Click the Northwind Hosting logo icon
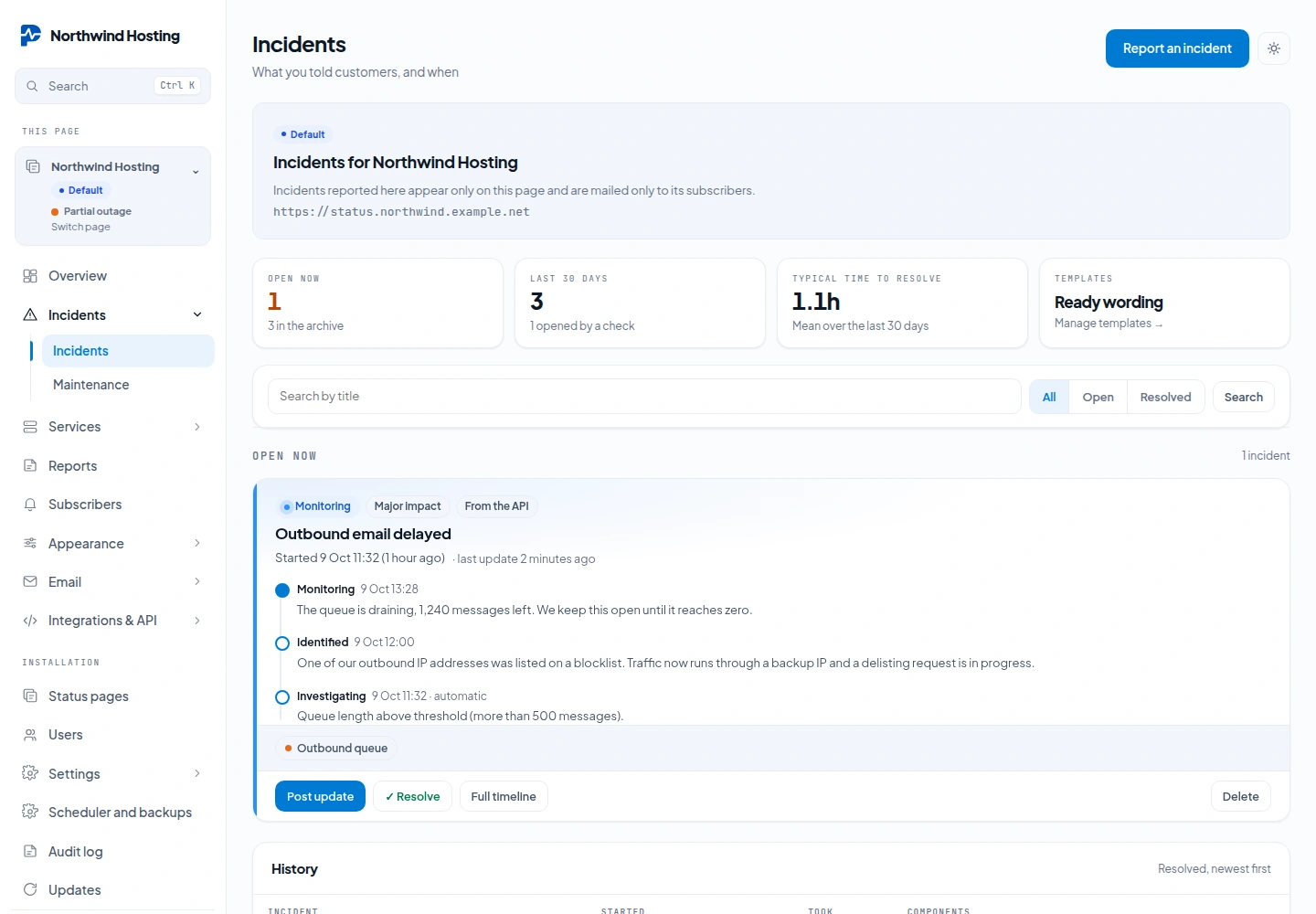This screenshot has width=1316, height=914. point(31,36)
